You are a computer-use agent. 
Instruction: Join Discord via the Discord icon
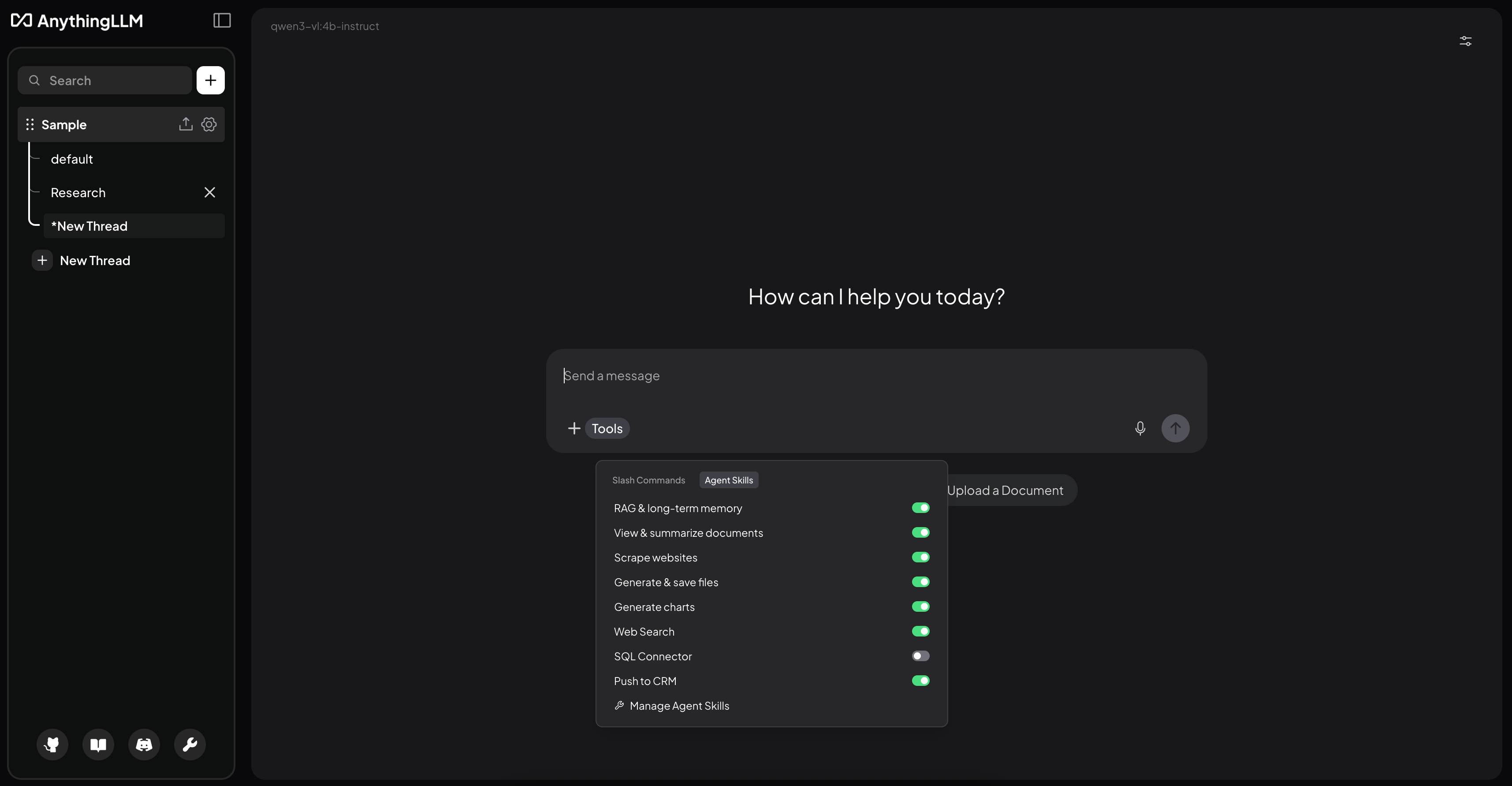[x=144, y=744]
